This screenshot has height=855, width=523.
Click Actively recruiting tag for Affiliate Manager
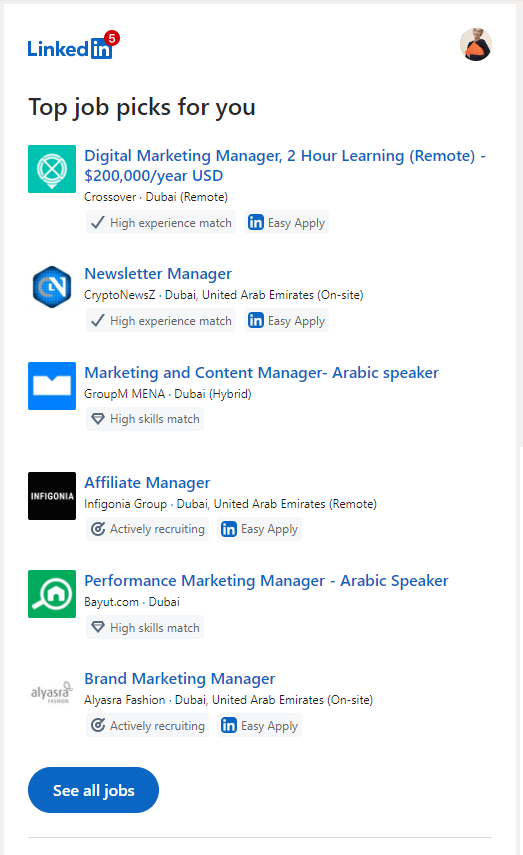click(147, 529)
